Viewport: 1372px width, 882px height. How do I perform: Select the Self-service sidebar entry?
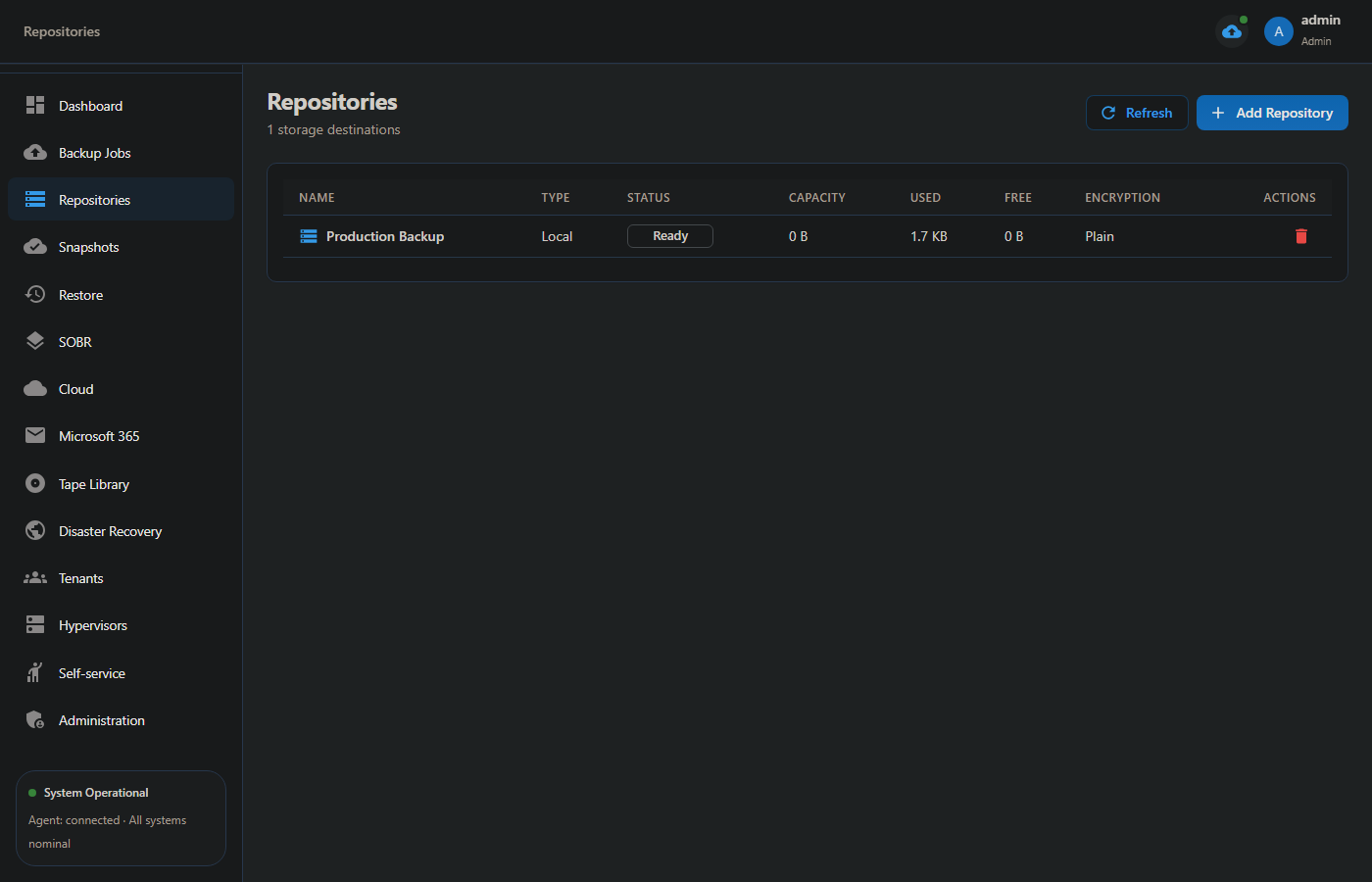[x=121, y=672]
